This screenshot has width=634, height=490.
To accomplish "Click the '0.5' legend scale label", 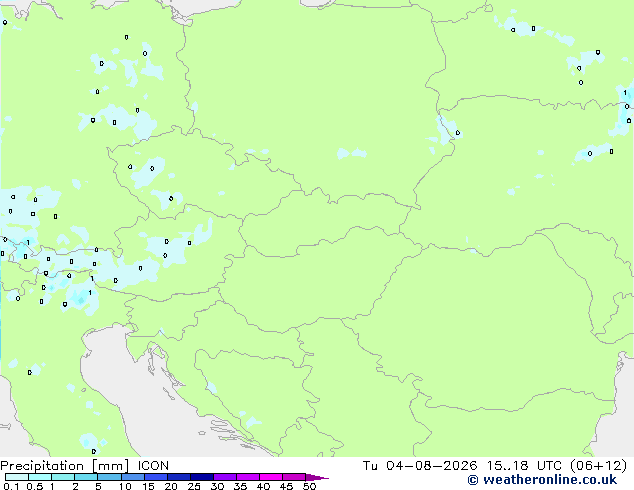I will coord(35,486).
